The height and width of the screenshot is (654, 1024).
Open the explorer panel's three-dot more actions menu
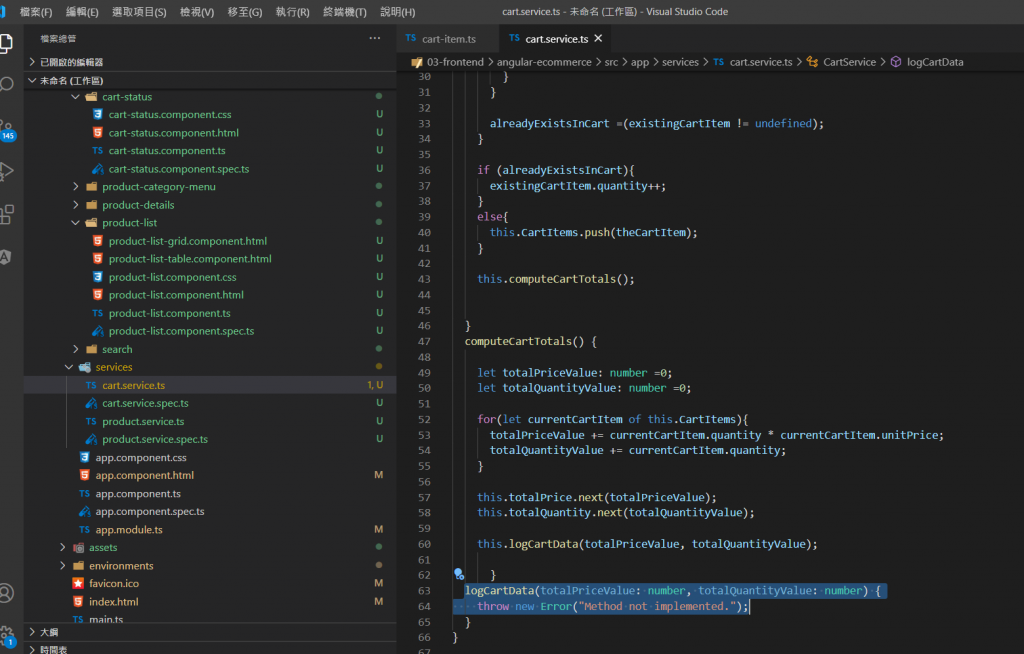375,38
